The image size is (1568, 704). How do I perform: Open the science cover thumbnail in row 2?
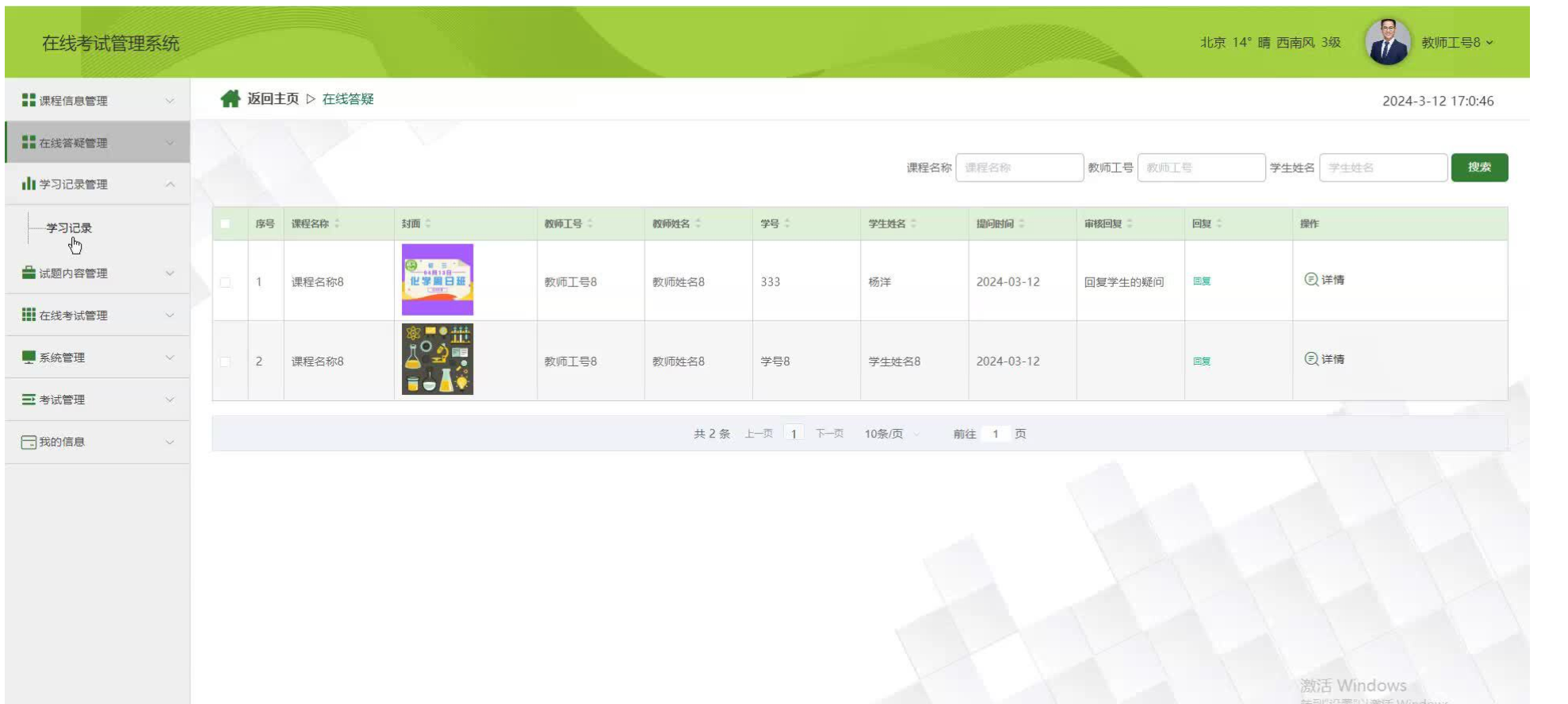click(x=438, y=359)
